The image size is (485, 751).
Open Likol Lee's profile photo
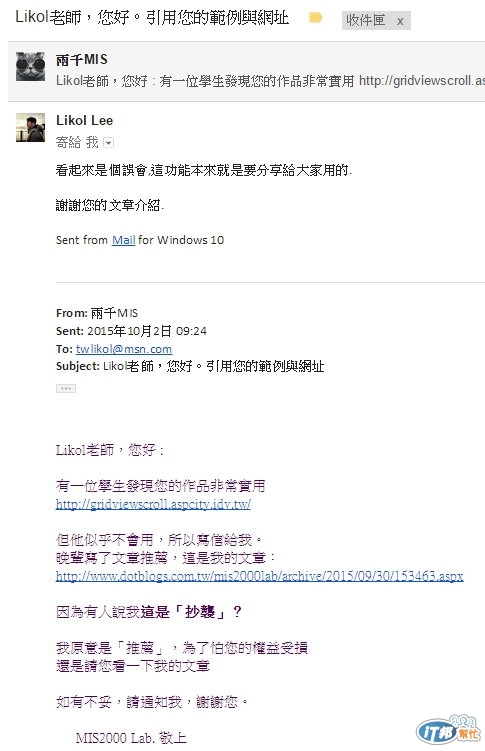31,127
